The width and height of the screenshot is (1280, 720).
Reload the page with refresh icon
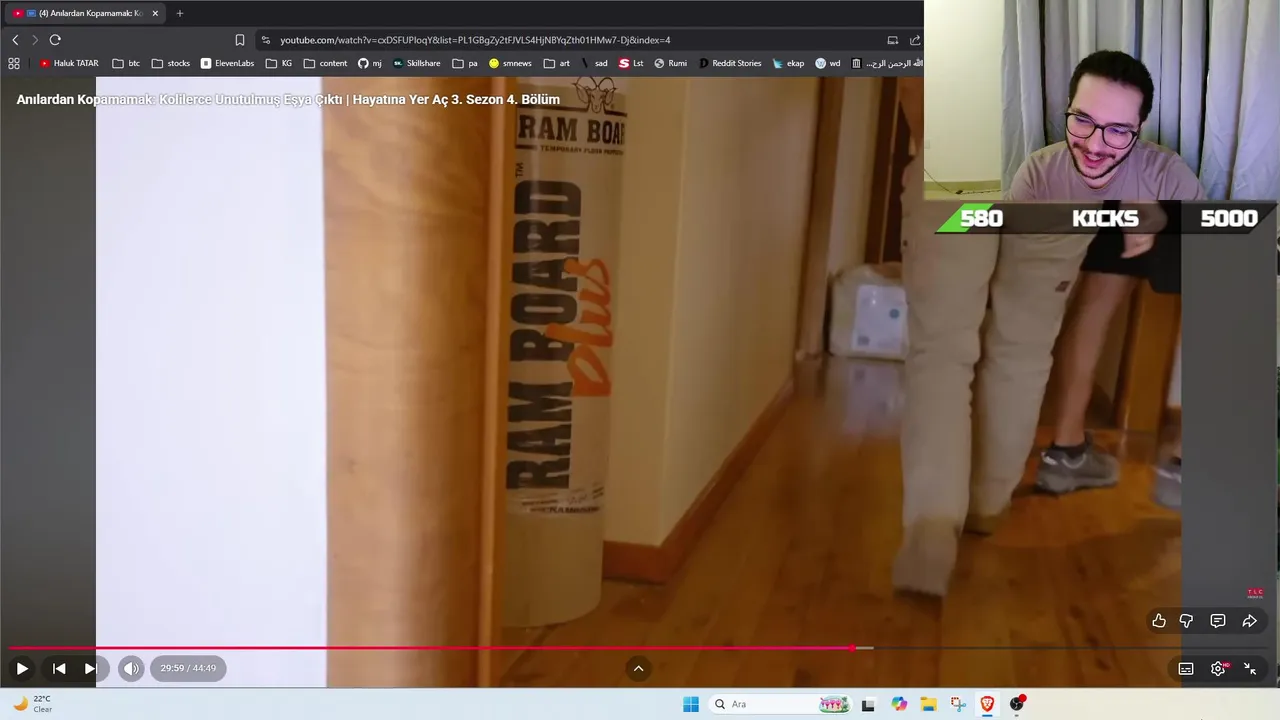pyautogui.click(x=55, y=40)
